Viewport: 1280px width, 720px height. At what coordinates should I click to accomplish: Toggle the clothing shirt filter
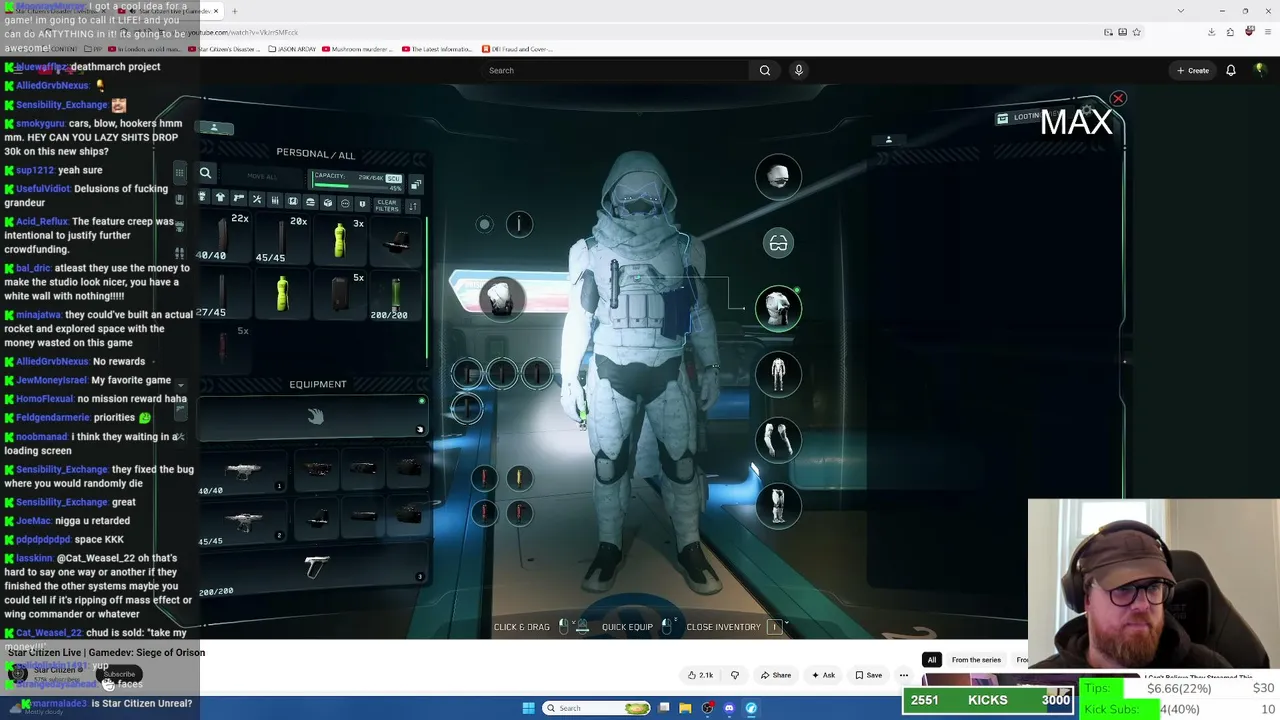[220, 198]
